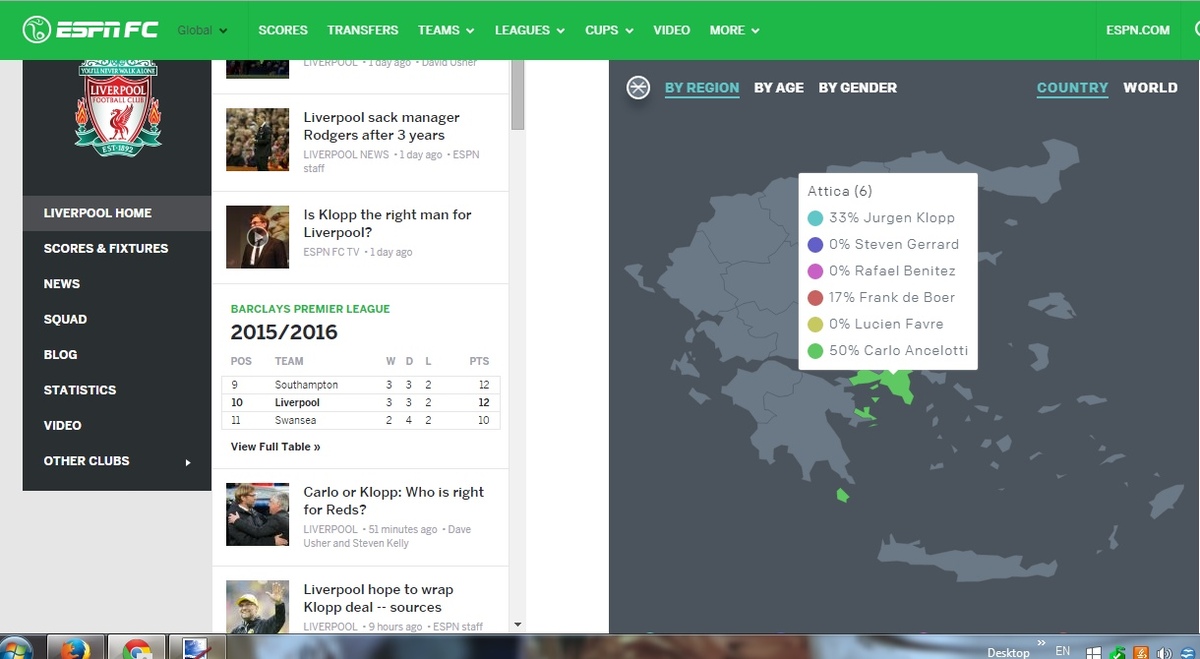Click the PTS column header
The height and width of the screenshot is (659, 1200).
click(479, 361)
